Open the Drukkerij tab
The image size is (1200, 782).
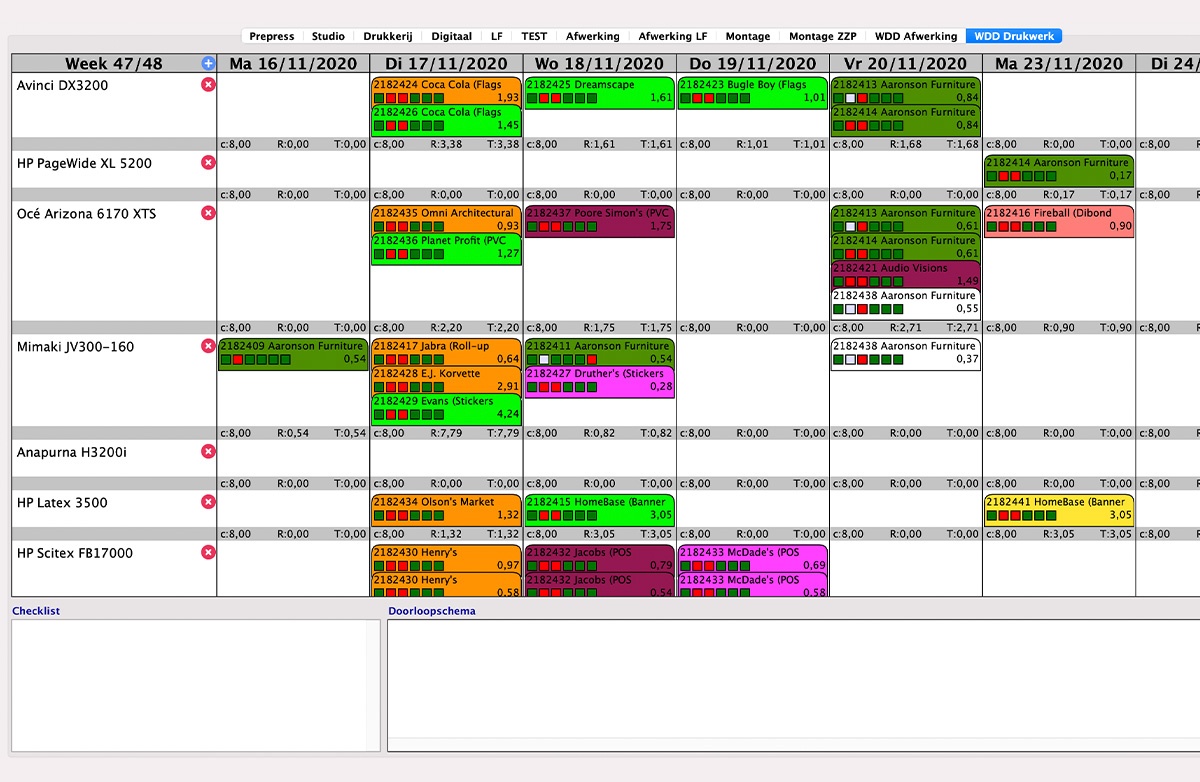pyautogui.click(x=386, y=36)
